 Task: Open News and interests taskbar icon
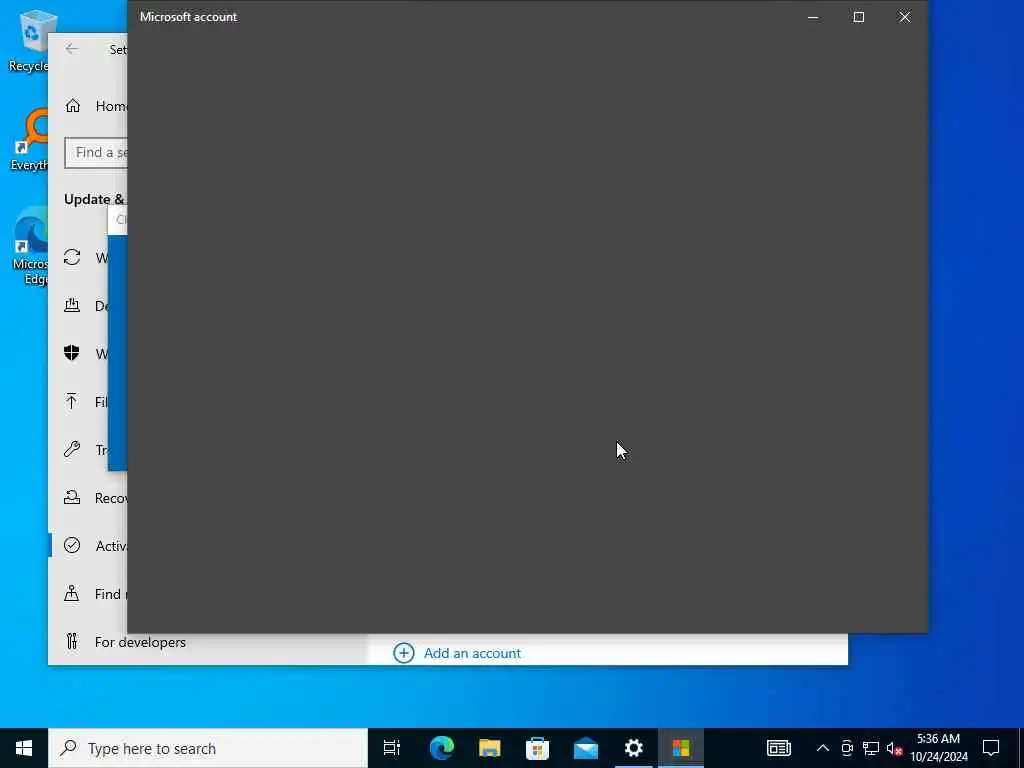tap(778, 748)
